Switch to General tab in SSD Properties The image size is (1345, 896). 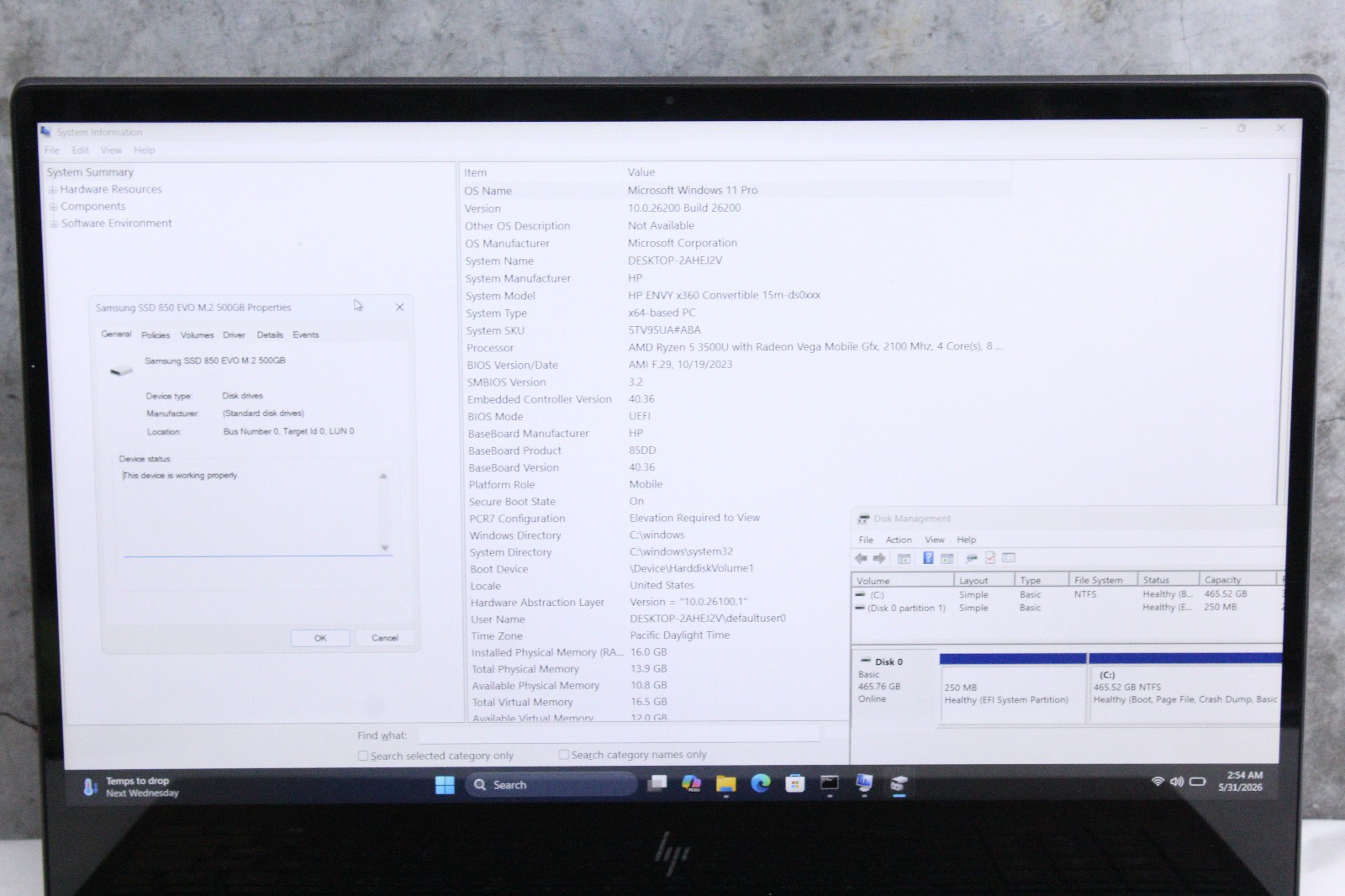pyautogui.click(x=116, y=334)
